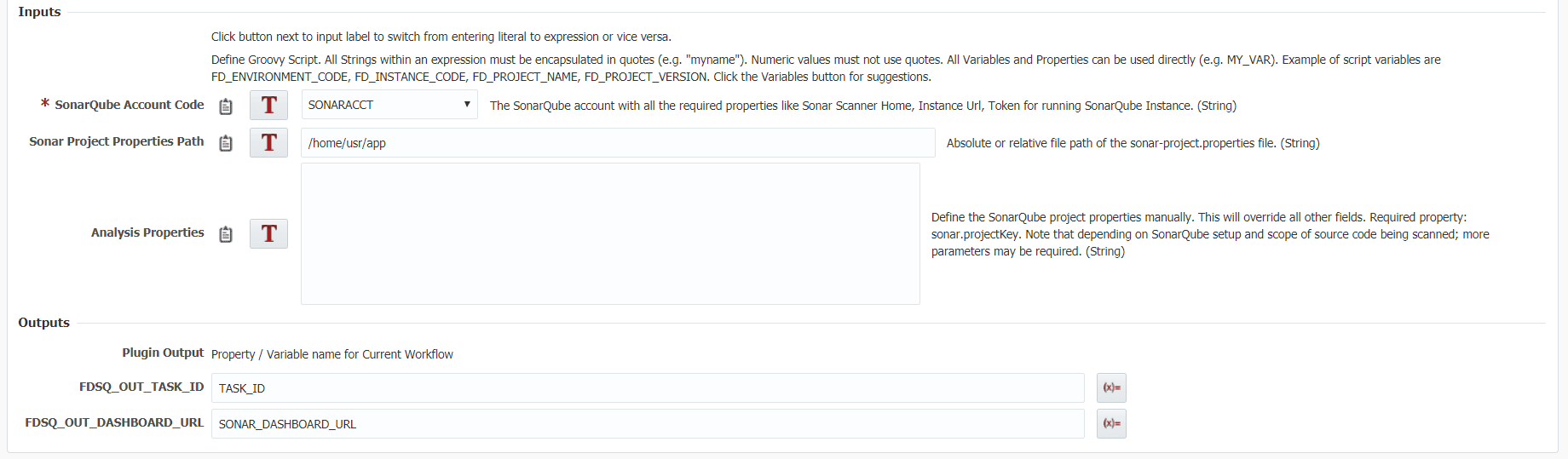Click the SONAR_DASHBOARD_URL output field

pos(648,423)
